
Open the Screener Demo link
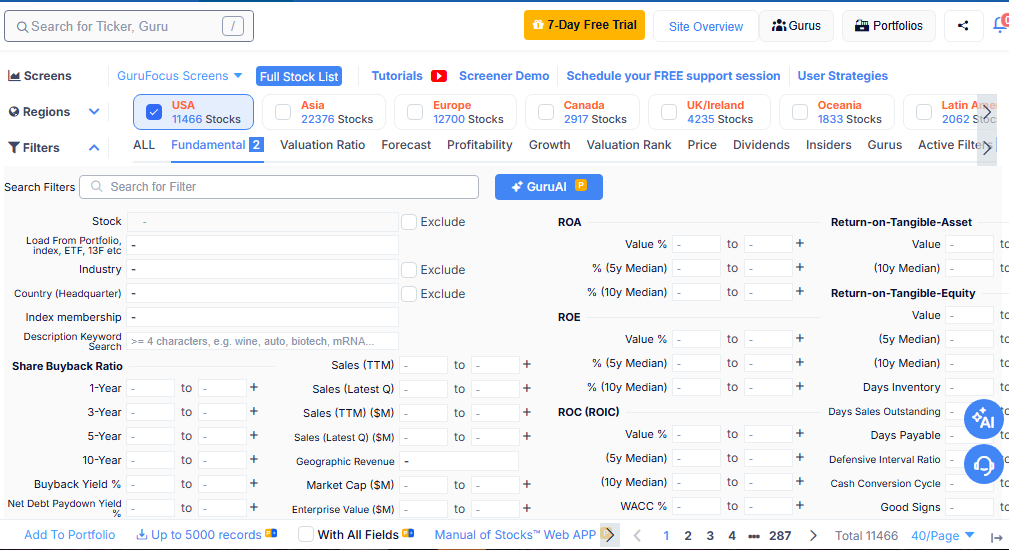click(504, 76)
